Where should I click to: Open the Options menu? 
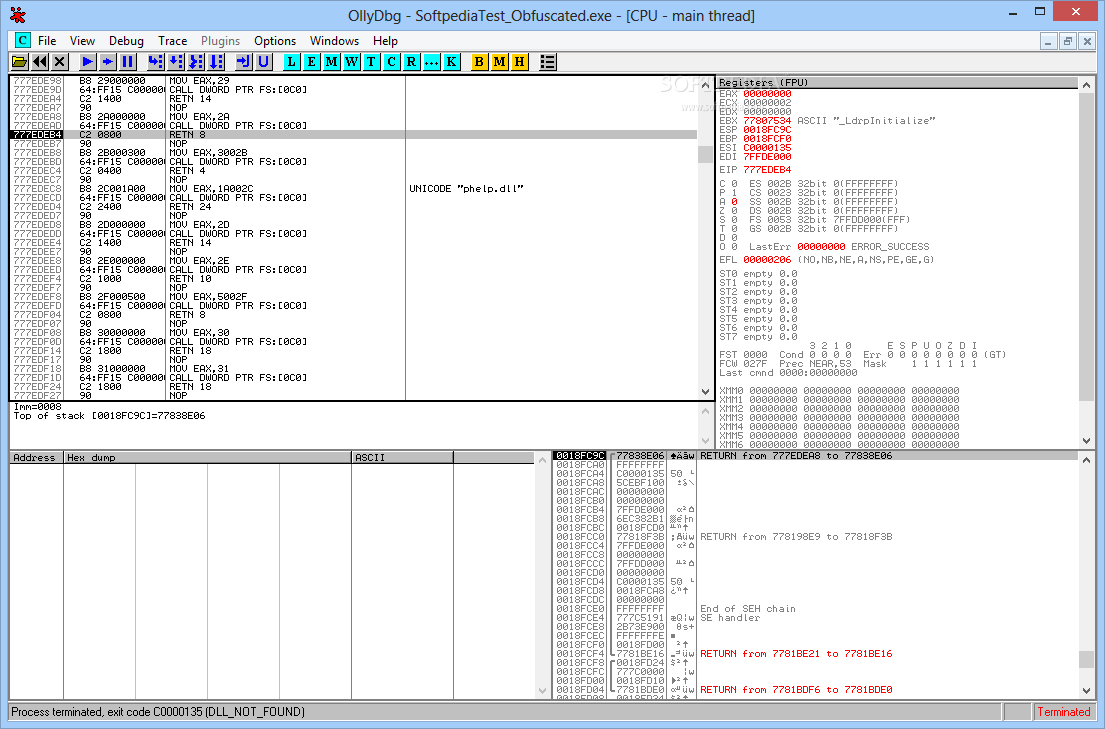(x=274, y=41)
